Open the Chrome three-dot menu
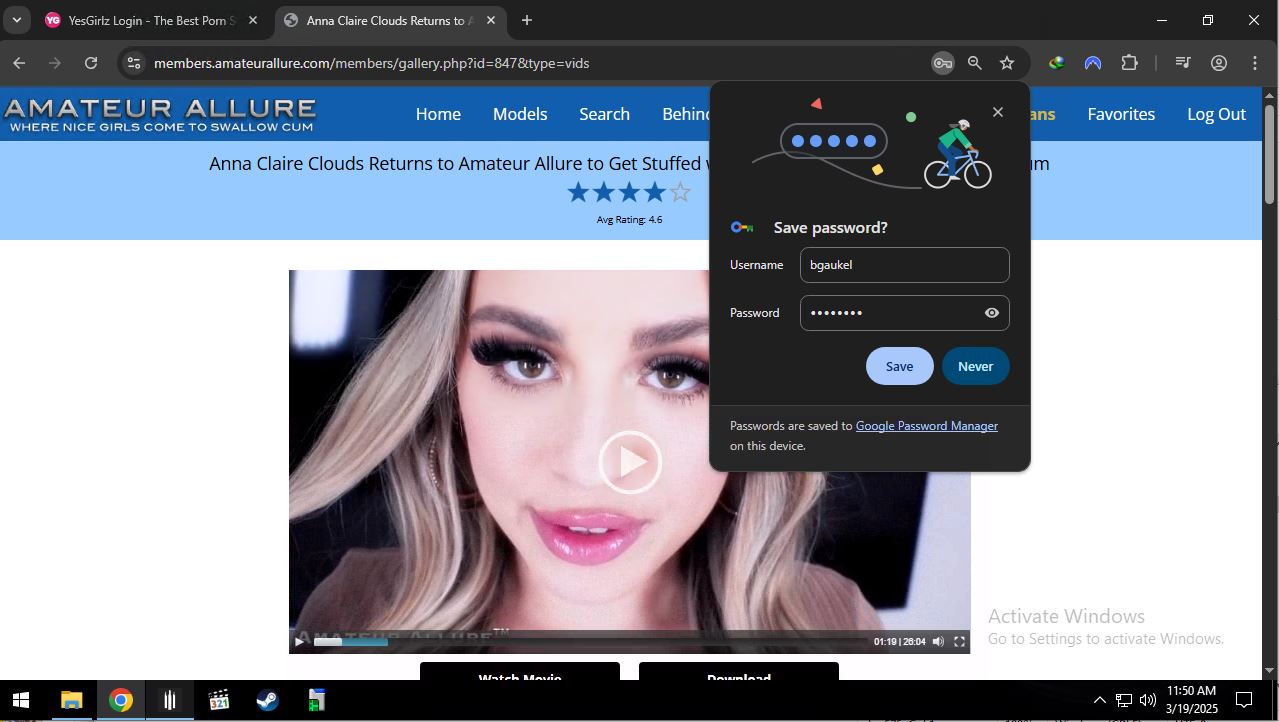1279x722 pixels. [x=1255, y=63]
